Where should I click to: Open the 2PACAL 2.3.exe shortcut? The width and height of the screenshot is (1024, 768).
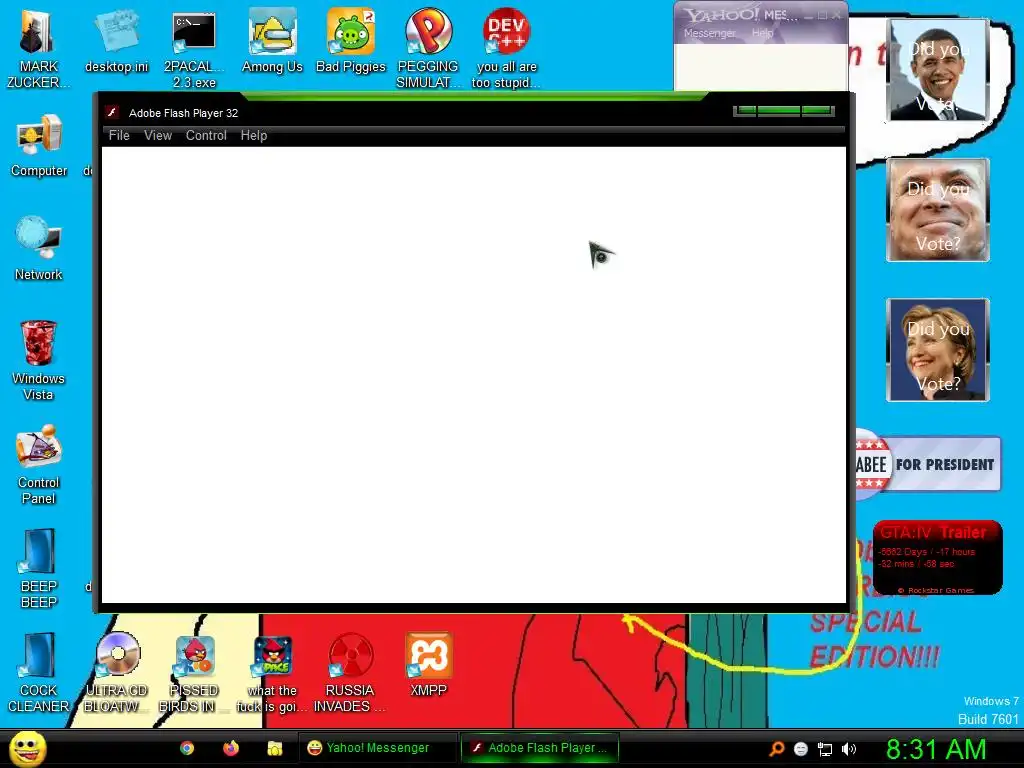(x=194, y=33)
